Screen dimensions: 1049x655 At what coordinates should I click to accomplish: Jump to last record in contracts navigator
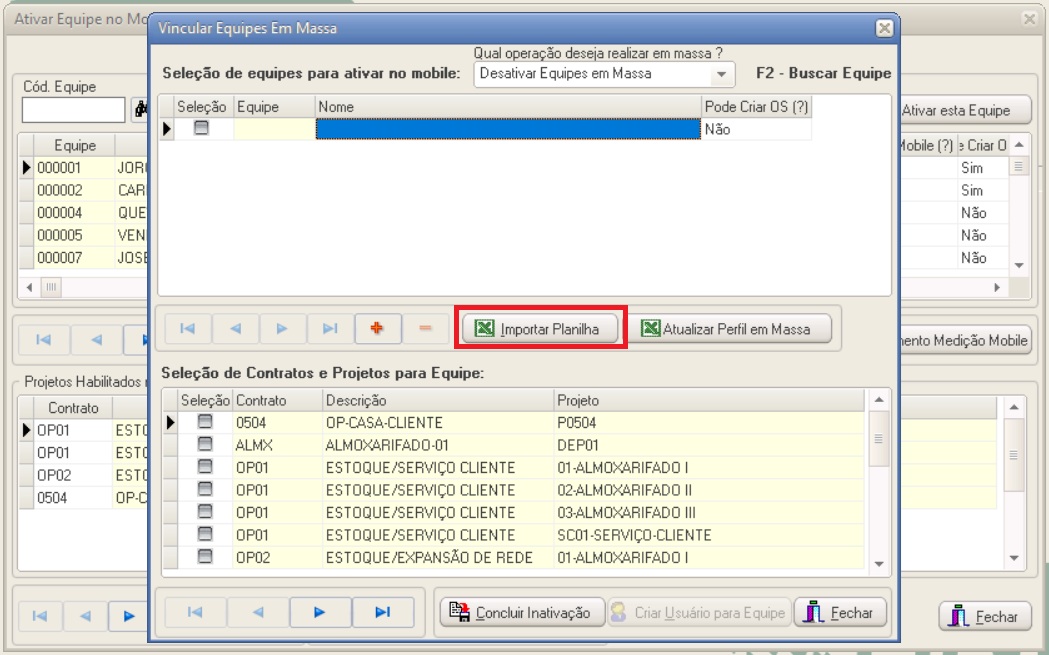point(382,612)
